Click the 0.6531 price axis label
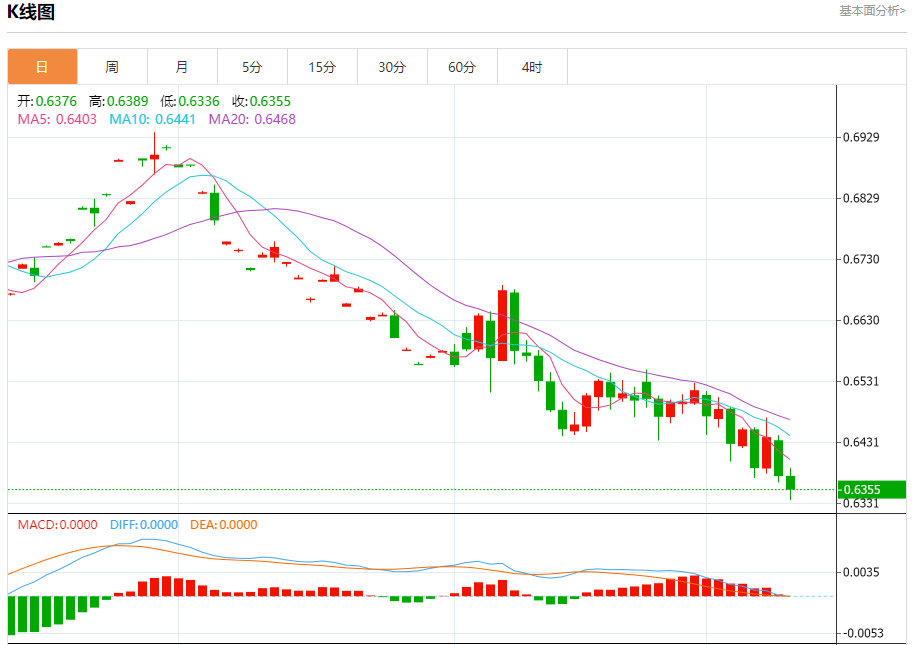Screen dimensions: 912x645 (861, 382)
